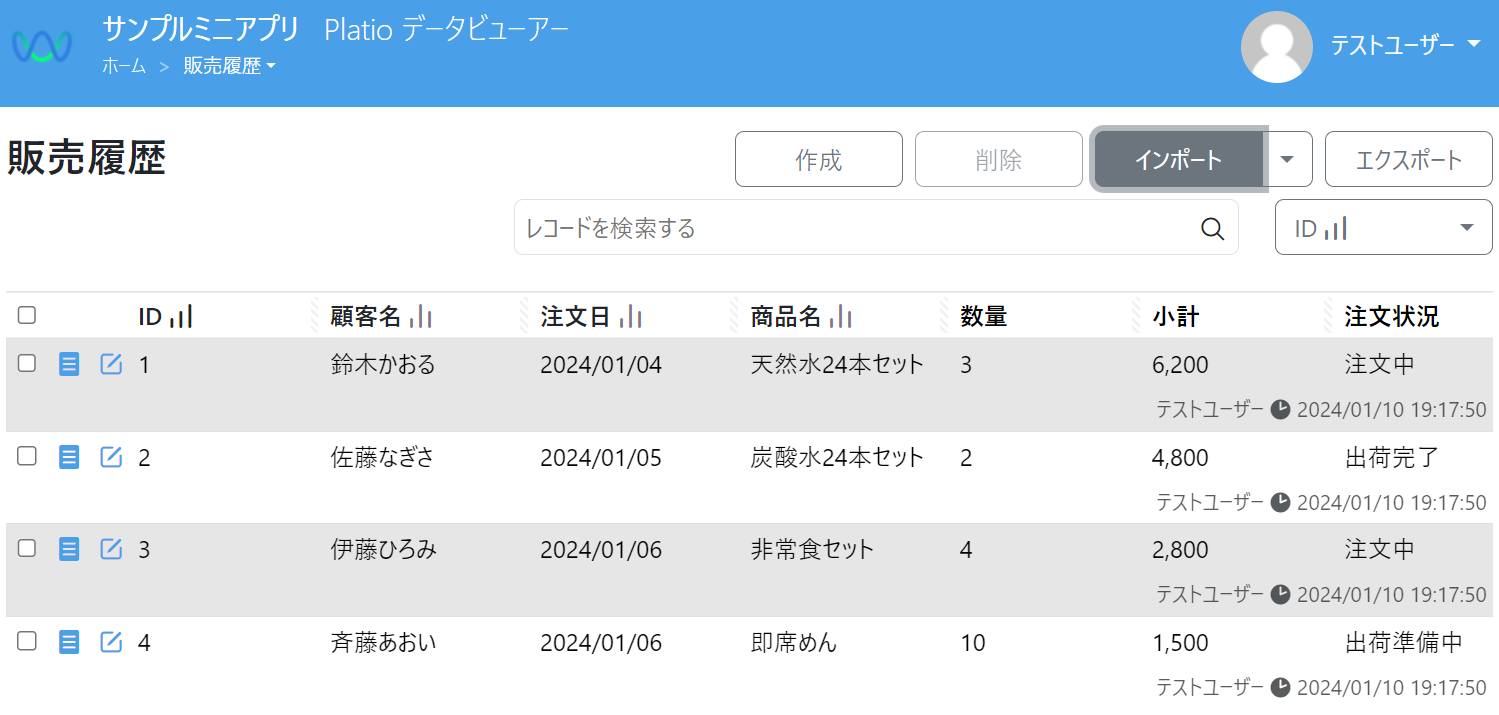Click clock icon in record 4 timestamp
Viewport: 1499px width, 715px height.
pyautogui.click(x=1280, y=687)
